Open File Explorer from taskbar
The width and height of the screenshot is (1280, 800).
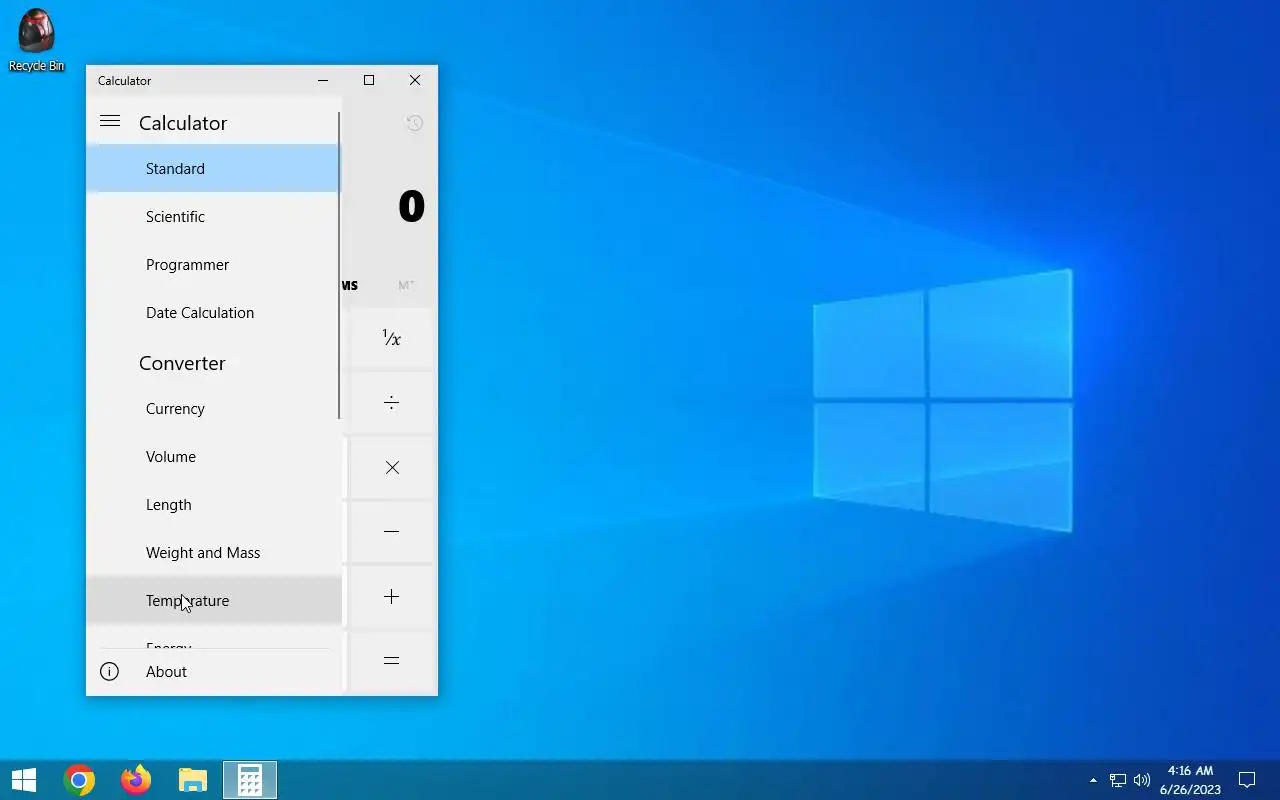(192, 780)
